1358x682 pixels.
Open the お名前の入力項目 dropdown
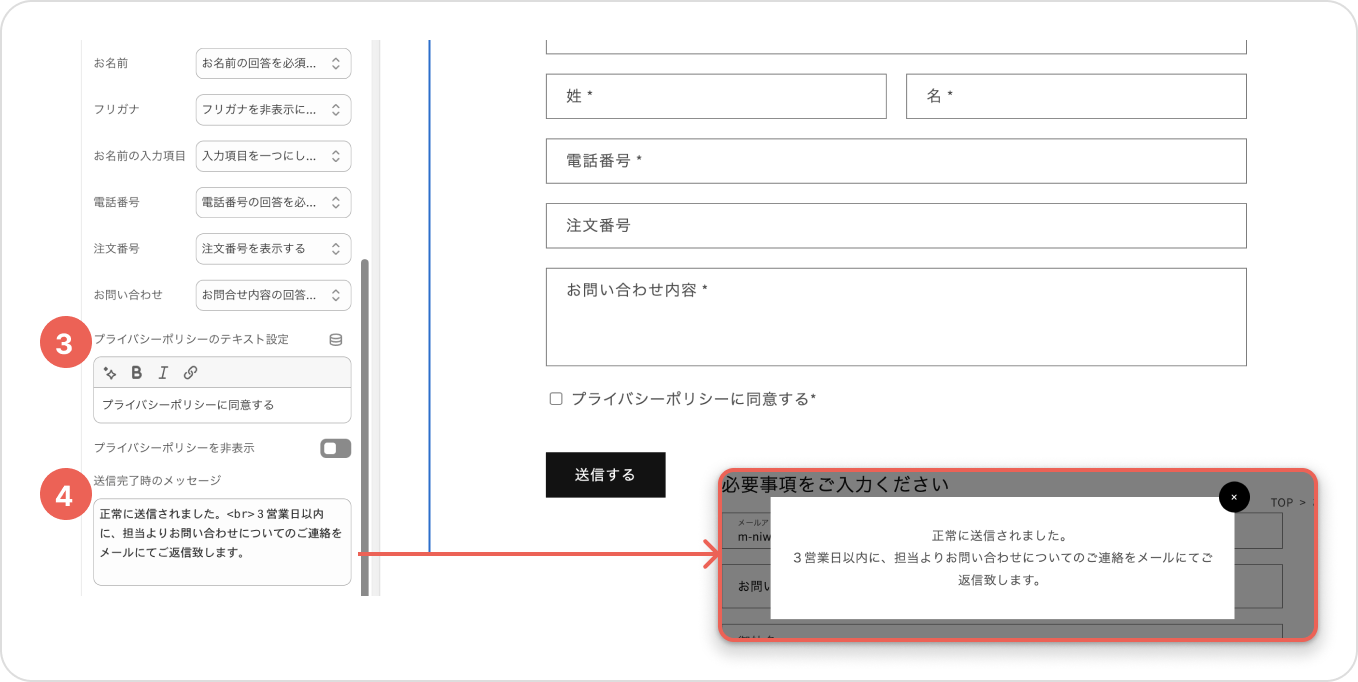(x=274, y=156)
